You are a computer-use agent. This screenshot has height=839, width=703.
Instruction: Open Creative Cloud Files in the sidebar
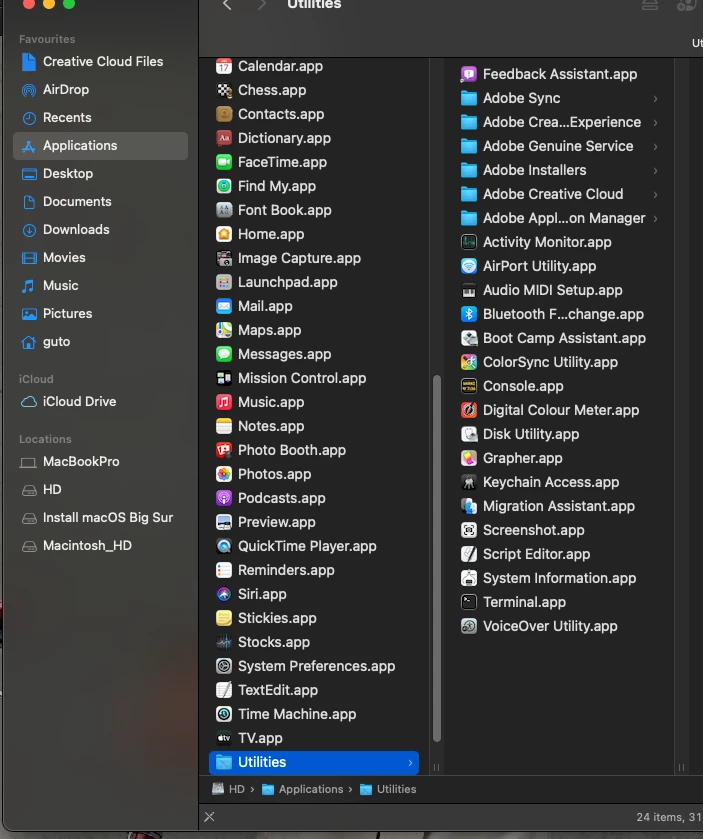point(101,62)
